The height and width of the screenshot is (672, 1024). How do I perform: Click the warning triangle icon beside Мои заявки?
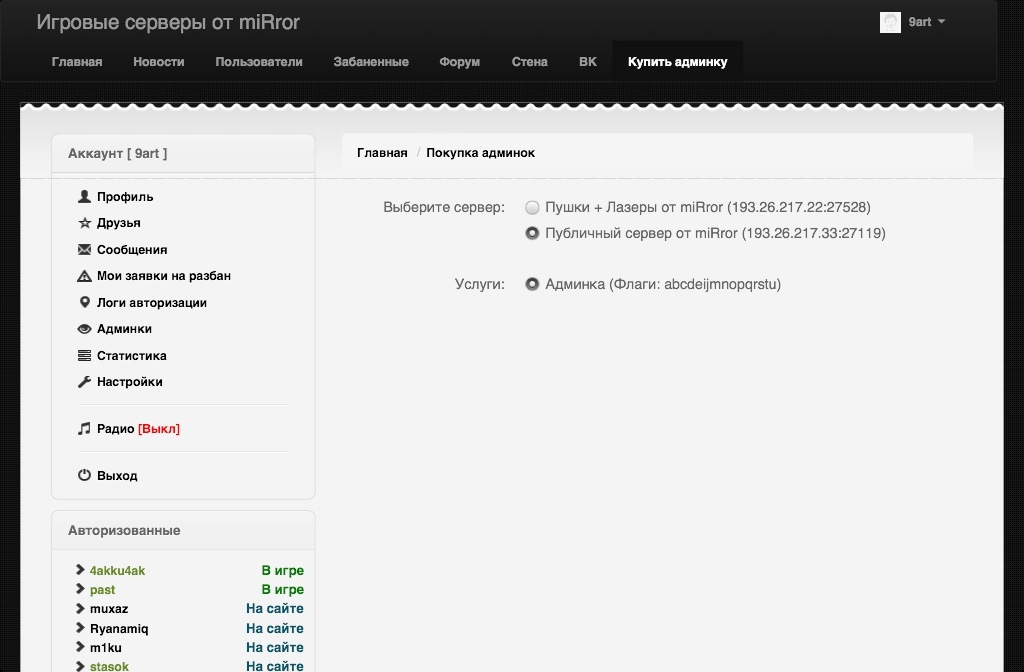(84, 276)
